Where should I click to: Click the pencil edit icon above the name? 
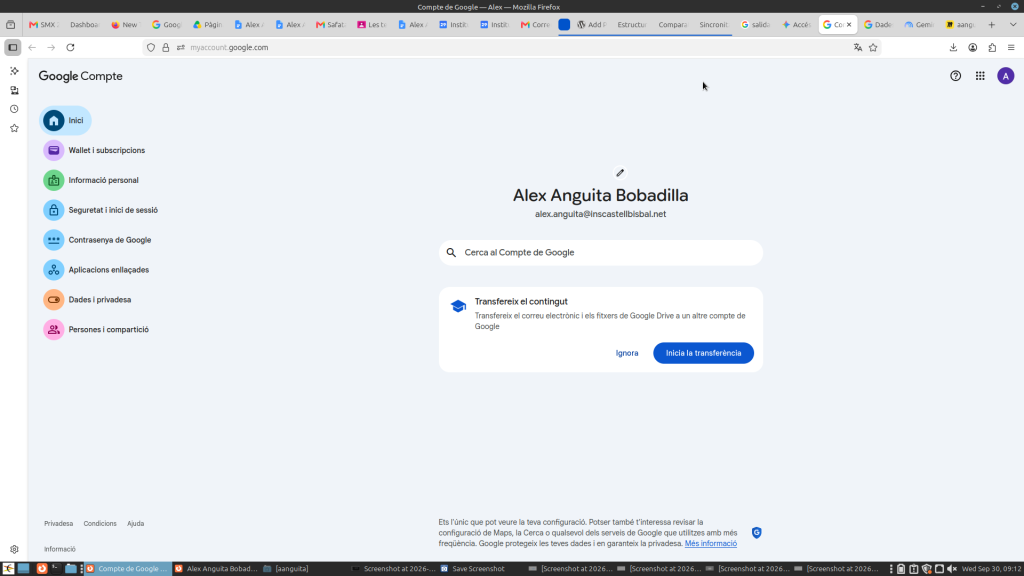620,173
